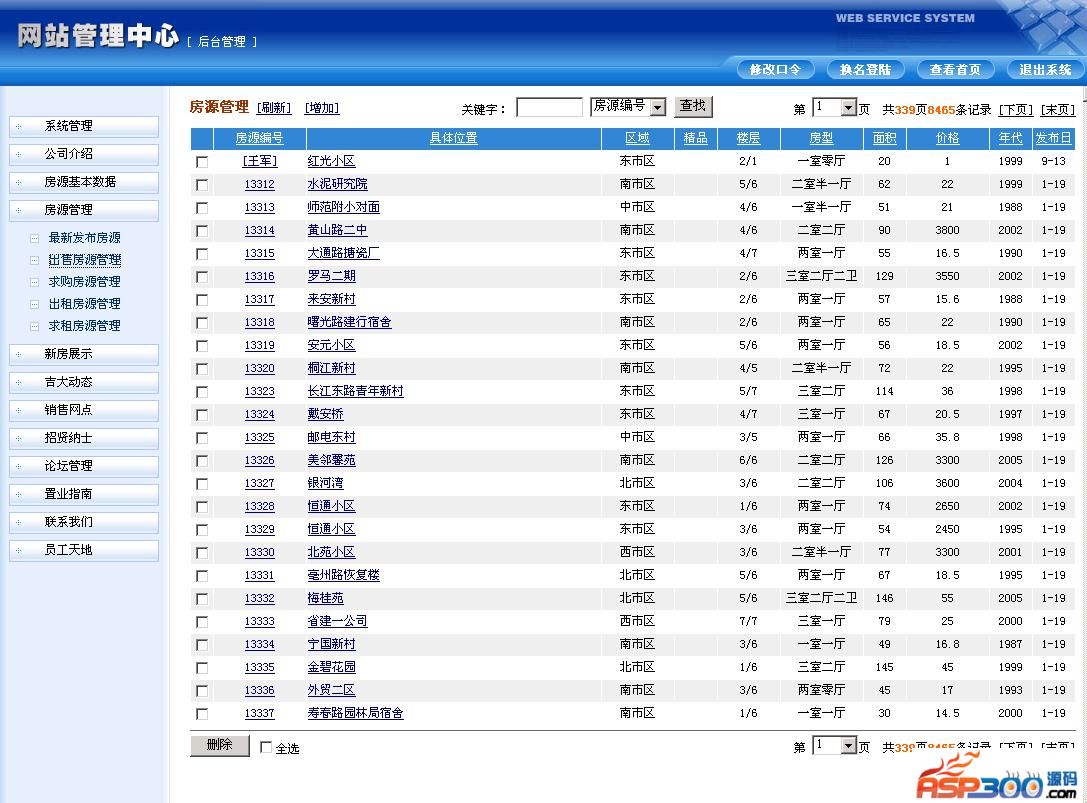This screenshot has height=803, width=1087.
Task: Click the 查找 search button
Action: pyautogui.click(x=693, y=106)
